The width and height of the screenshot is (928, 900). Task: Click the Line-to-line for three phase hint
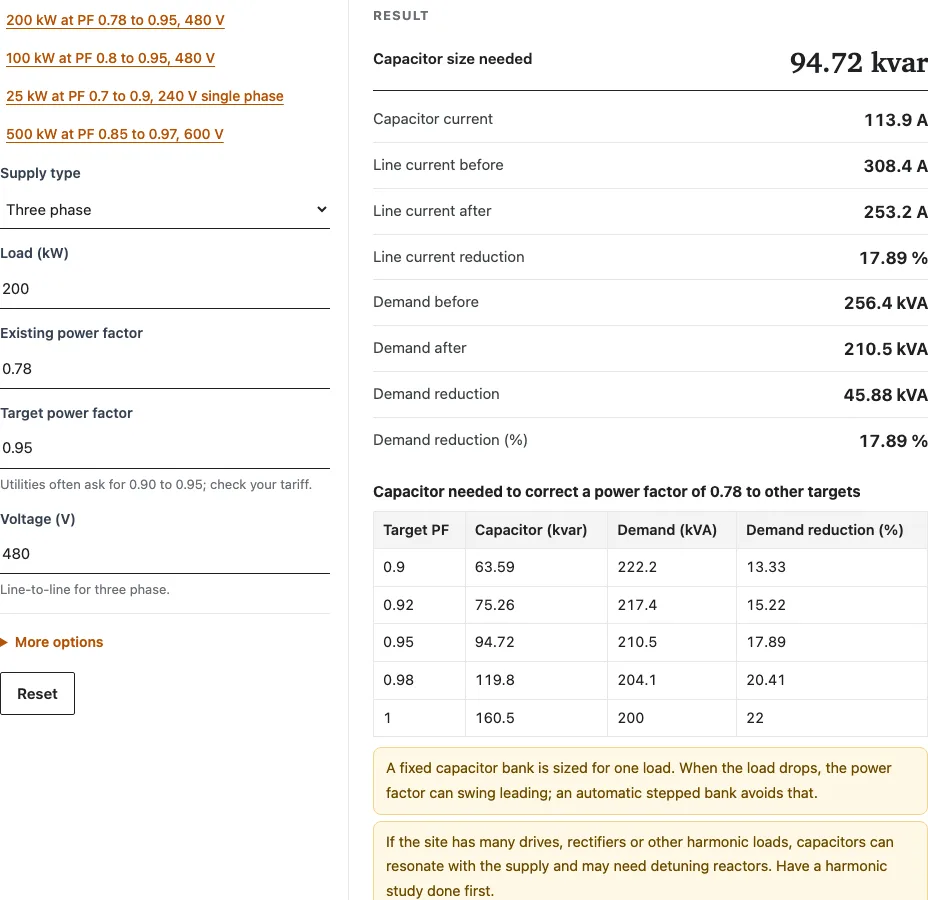click(x=85, y=589)
